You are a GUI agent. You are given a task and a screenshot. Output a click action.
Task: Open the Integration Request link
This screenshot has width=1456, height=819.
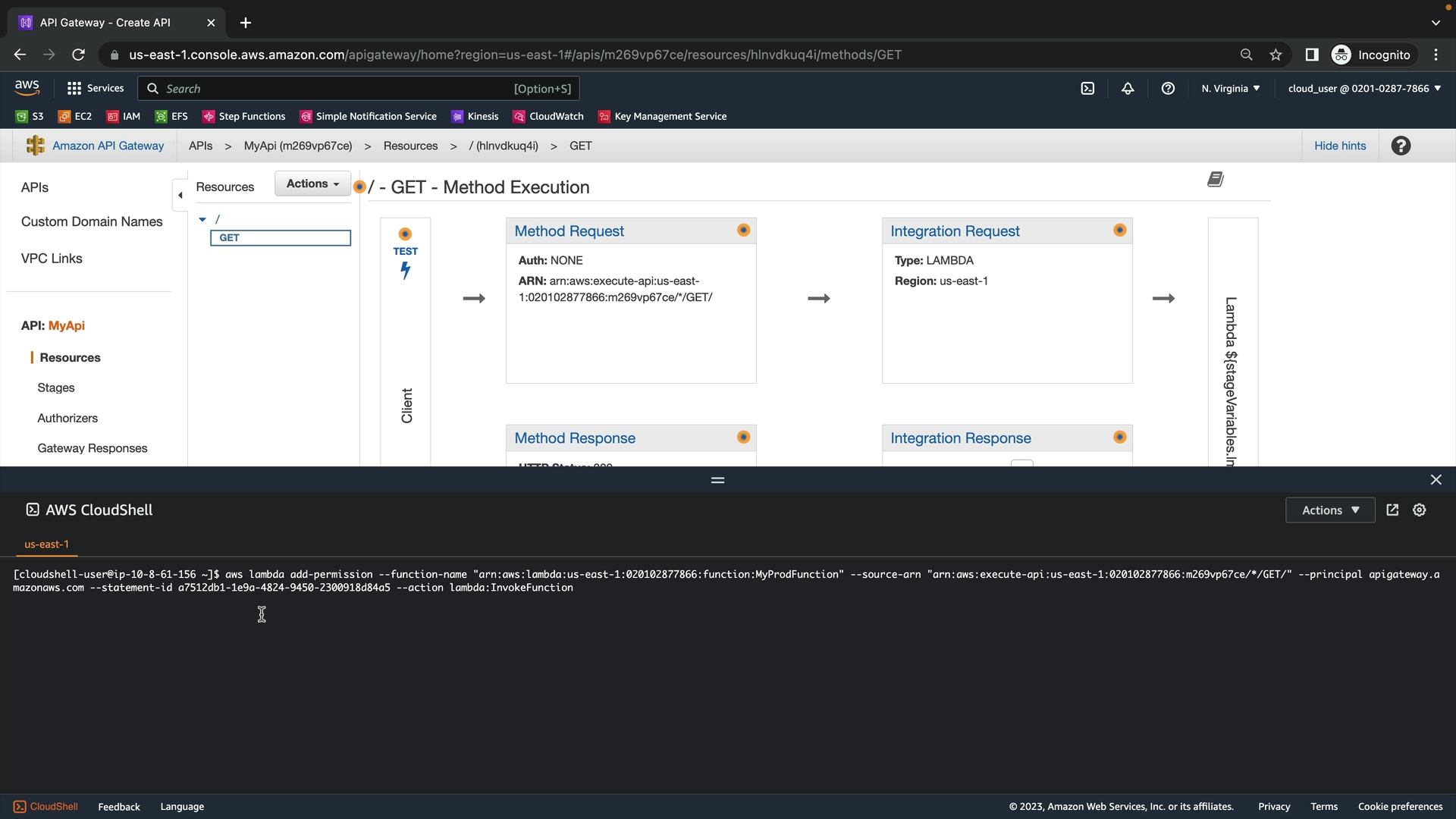click(955, 231)
